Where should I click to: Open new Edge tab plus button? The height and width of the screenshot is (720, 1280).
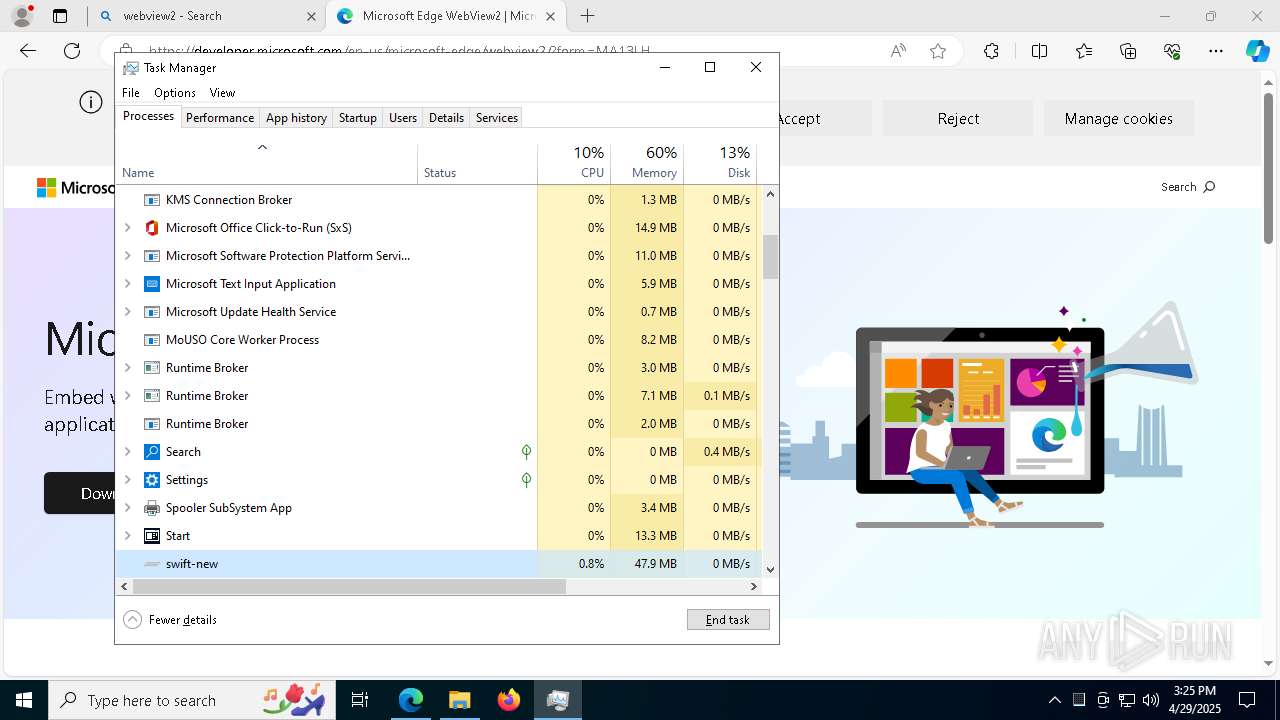click(587, 16)
